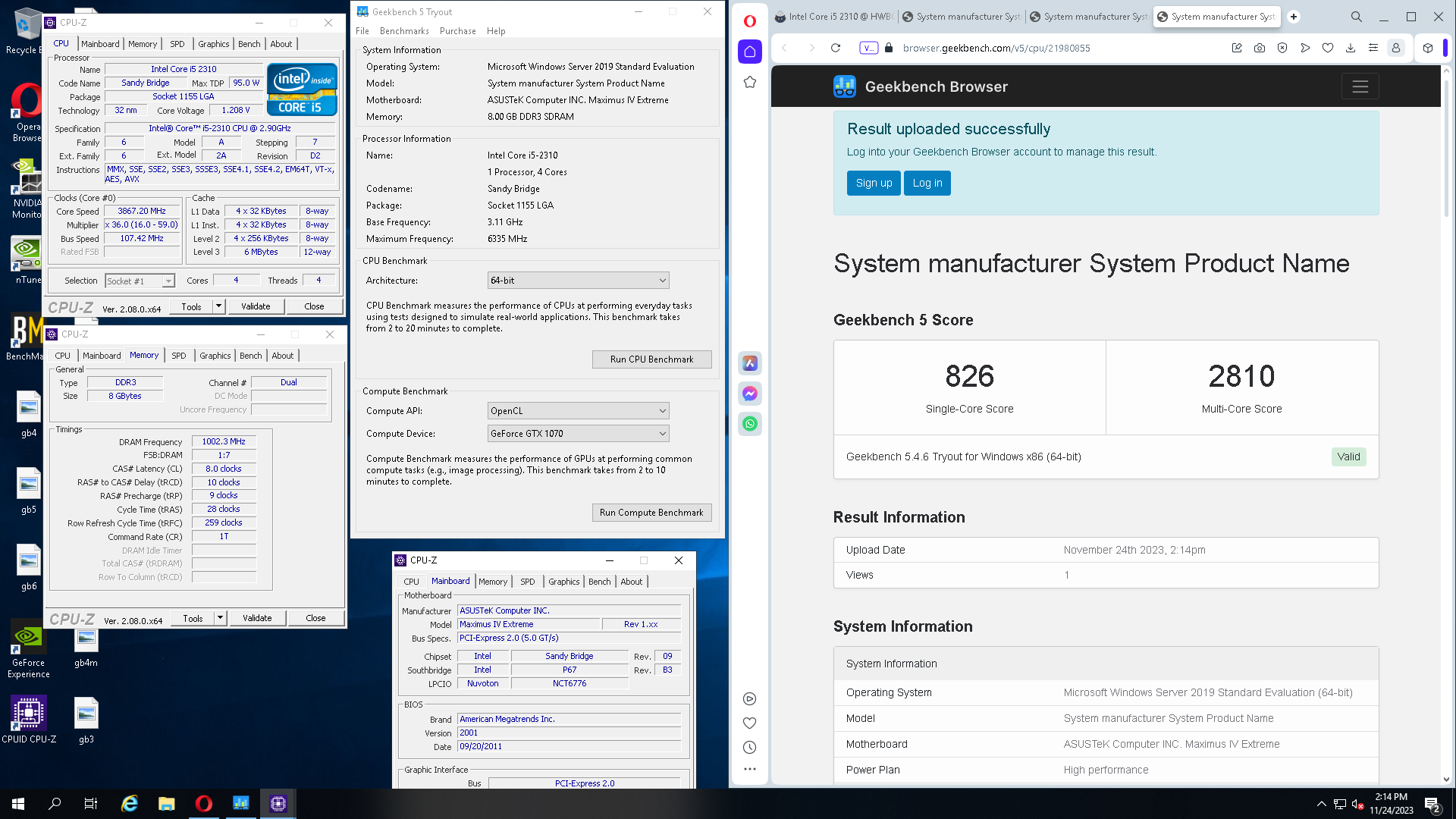Click the padlock site info icon

889,48
